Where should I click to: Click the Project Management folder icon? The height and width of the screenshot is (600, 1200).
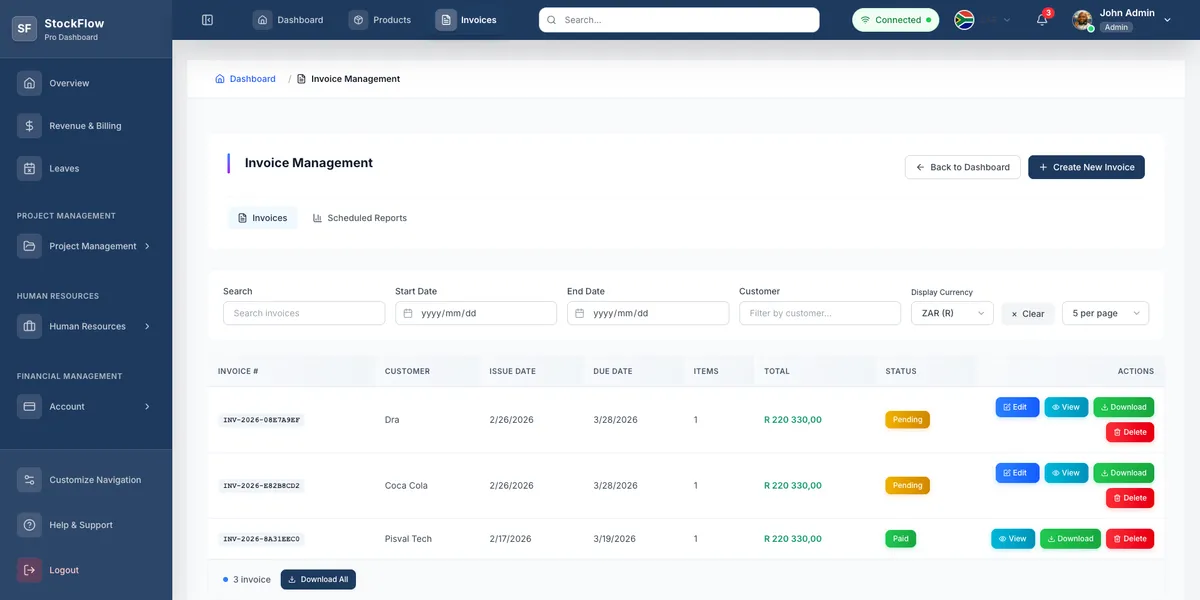point(30,245)
